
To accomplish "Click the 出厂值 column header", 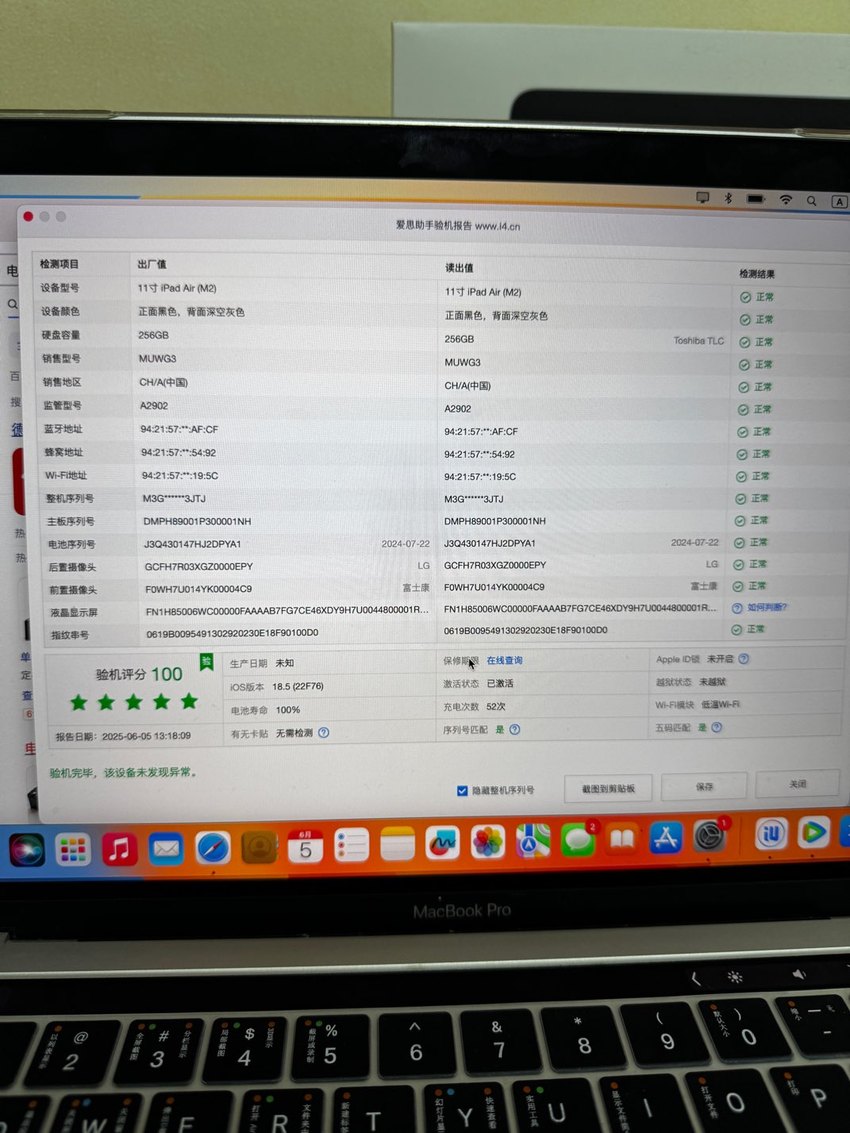I will coord(152,264).
